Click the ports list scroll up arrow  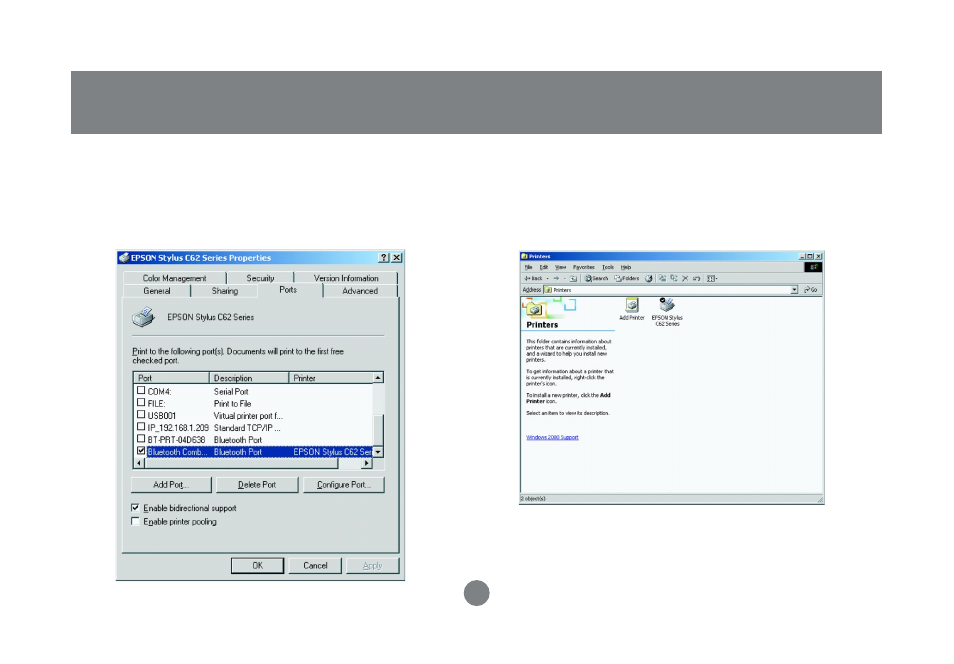(x=378, y=378)
